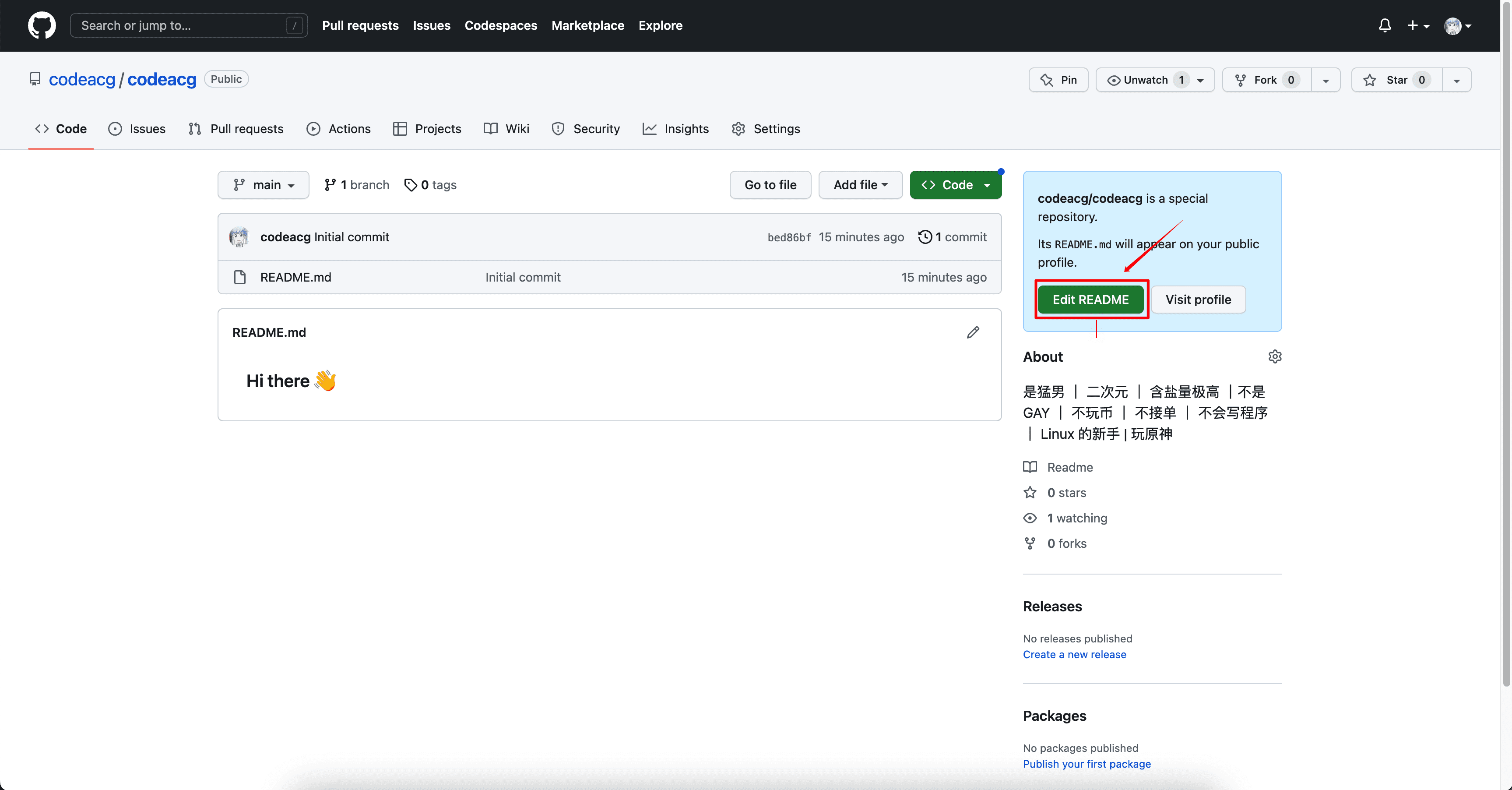Open the Create a new release link
Screen dimensions: 1512x790
tap(1074, 654)
